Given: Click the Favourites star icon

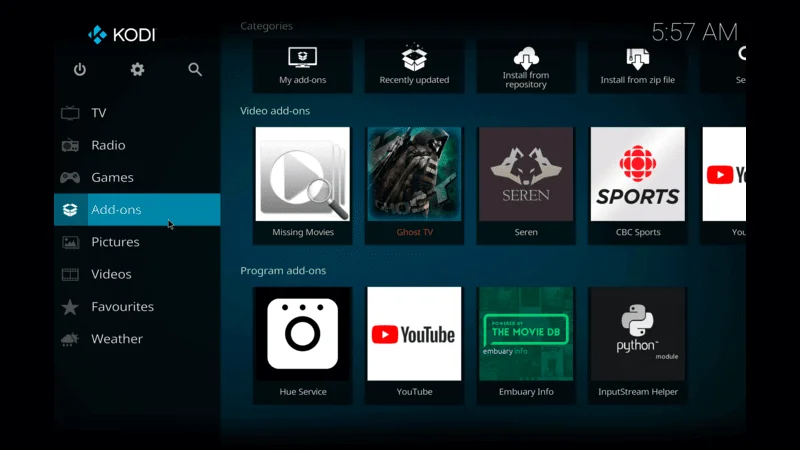Looking at the screenshot, I should [x=70, y=307].
